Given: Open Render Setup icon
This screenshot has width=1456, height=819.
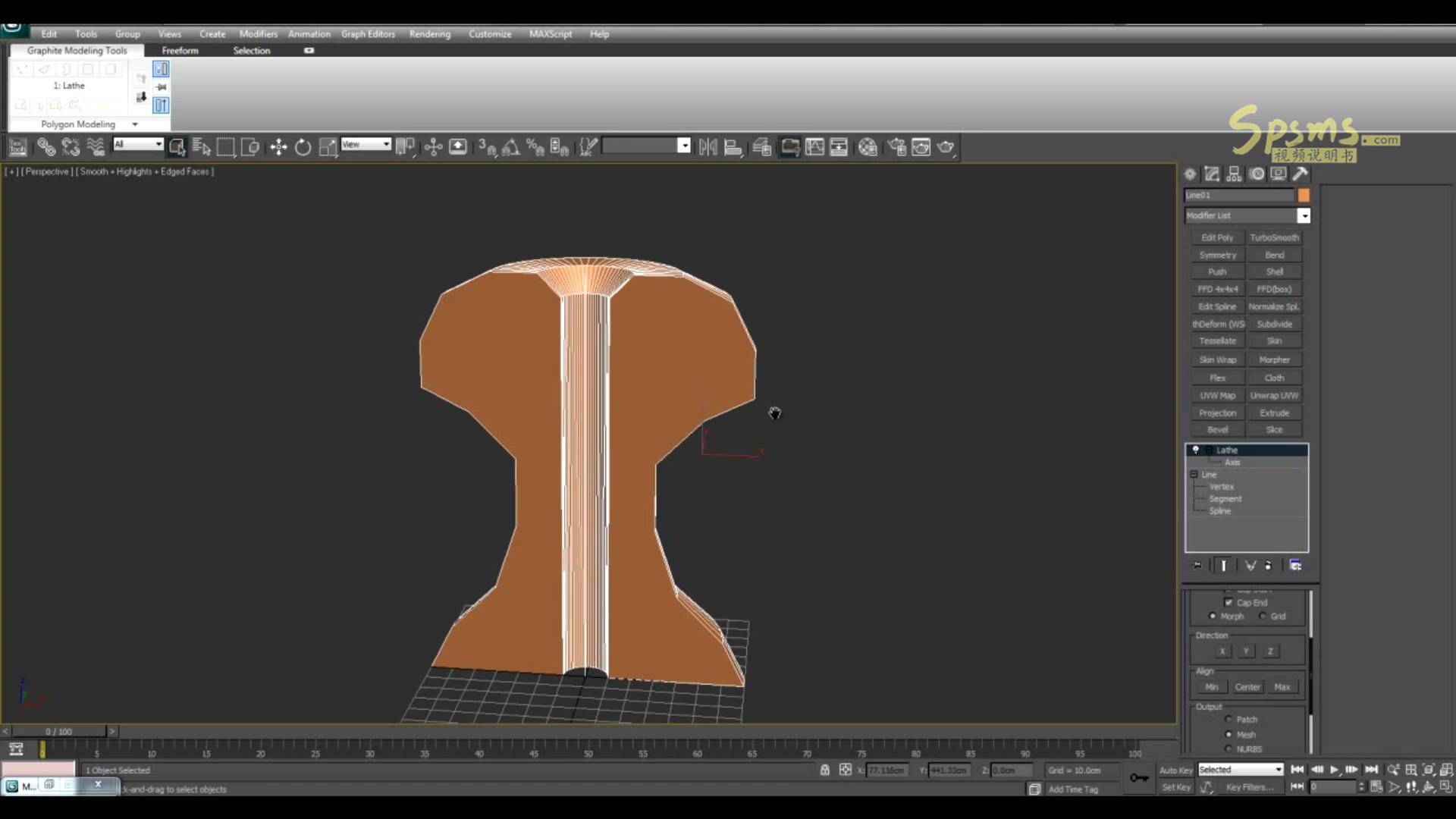Looking at the screenshot, I should [x=897, y=146].
